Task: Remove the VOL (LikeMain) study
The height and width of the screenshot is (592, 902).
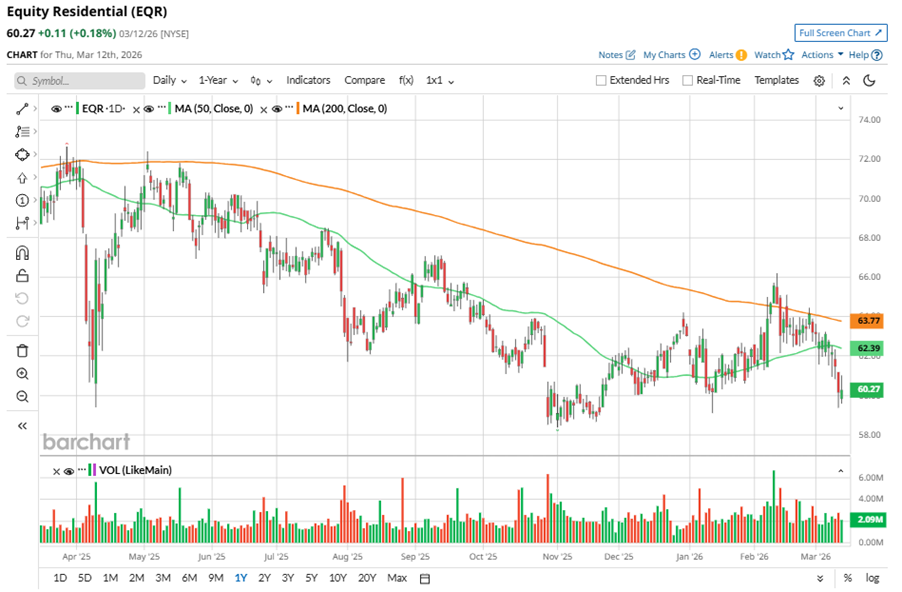Action: point(56,472)
